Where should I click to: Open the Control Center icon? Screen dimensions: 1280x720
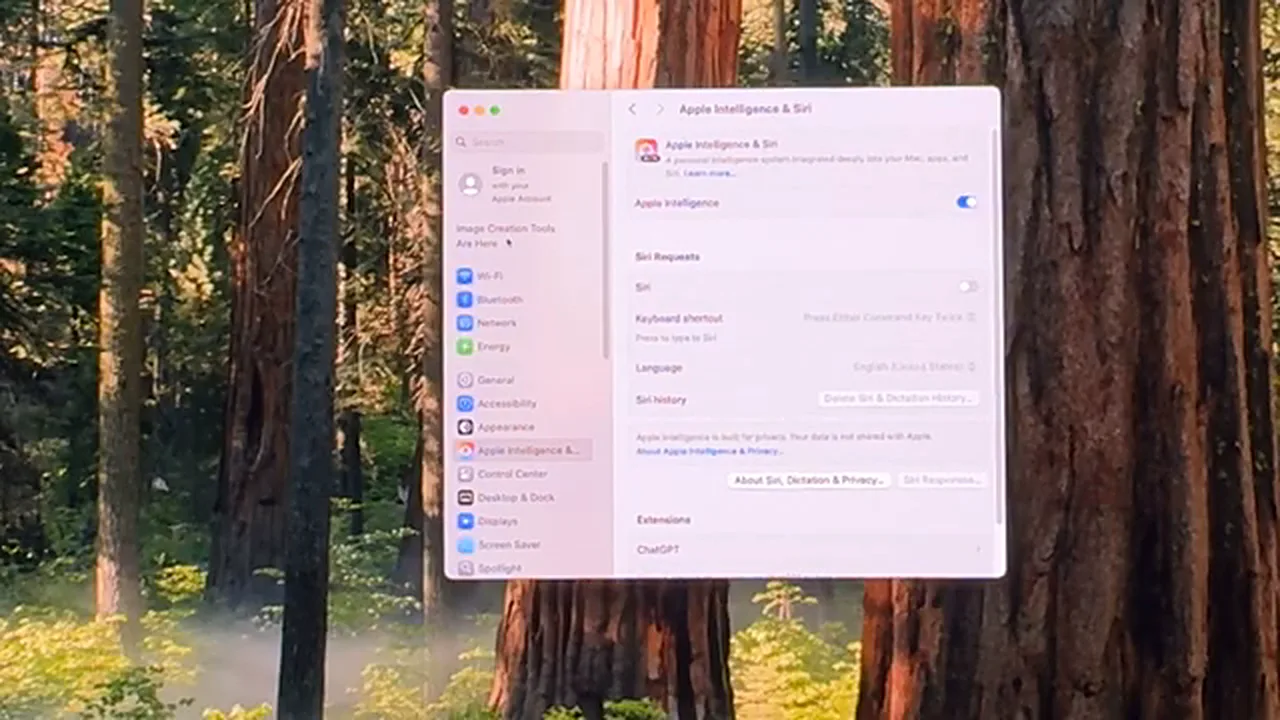pyautogui.click(x=465, y=474)
